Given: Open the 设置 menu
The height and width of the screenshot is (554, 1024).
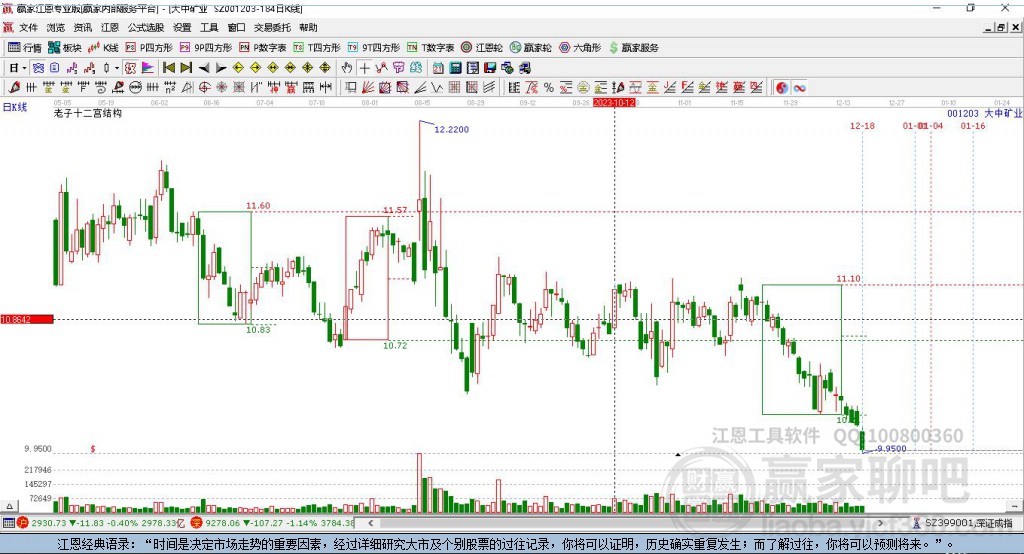Looking at the screenshot, I should [182, 27].
